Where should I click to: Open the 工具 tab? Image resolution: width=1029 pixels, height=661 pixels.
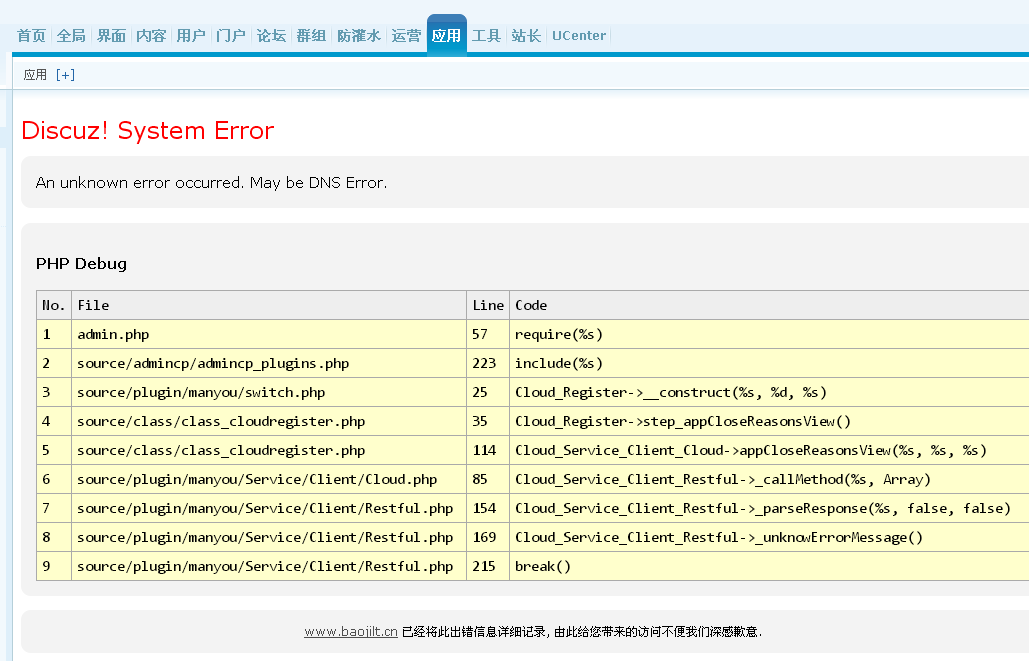486,36
